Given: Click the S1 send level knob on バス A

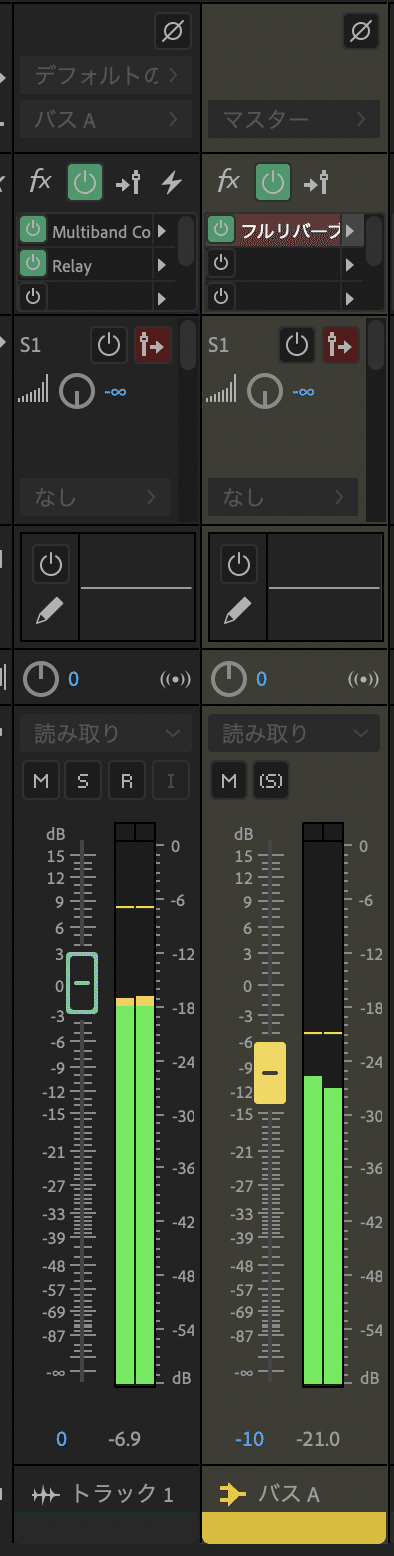Looking at the screenshot, I should [264, 392].
